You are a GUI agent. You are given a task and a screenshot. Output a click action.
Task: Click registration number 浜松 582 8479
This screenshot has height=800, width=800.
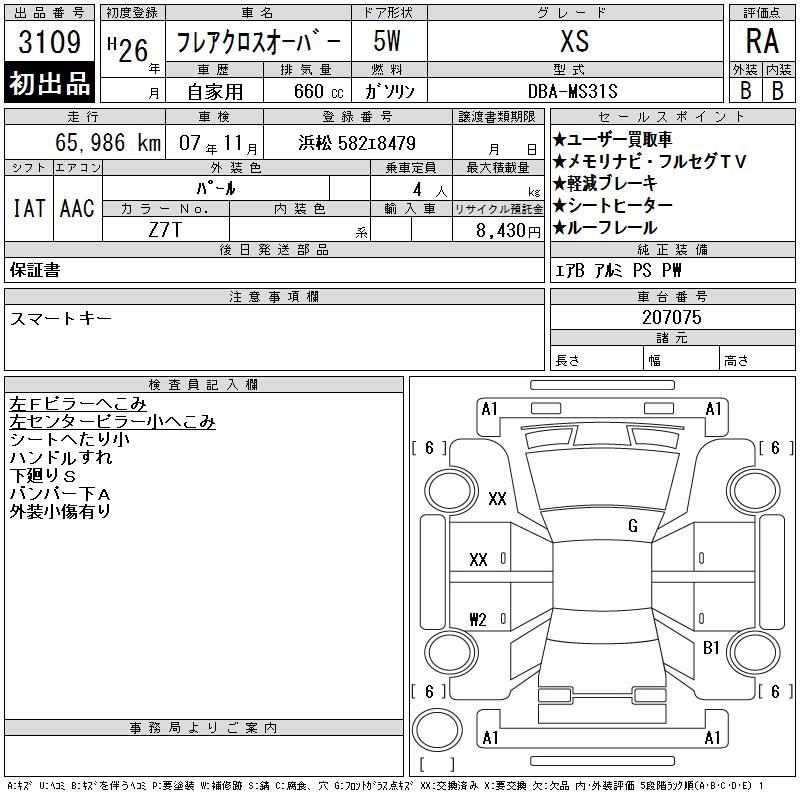pyautogui.click(x=357, y=143)
